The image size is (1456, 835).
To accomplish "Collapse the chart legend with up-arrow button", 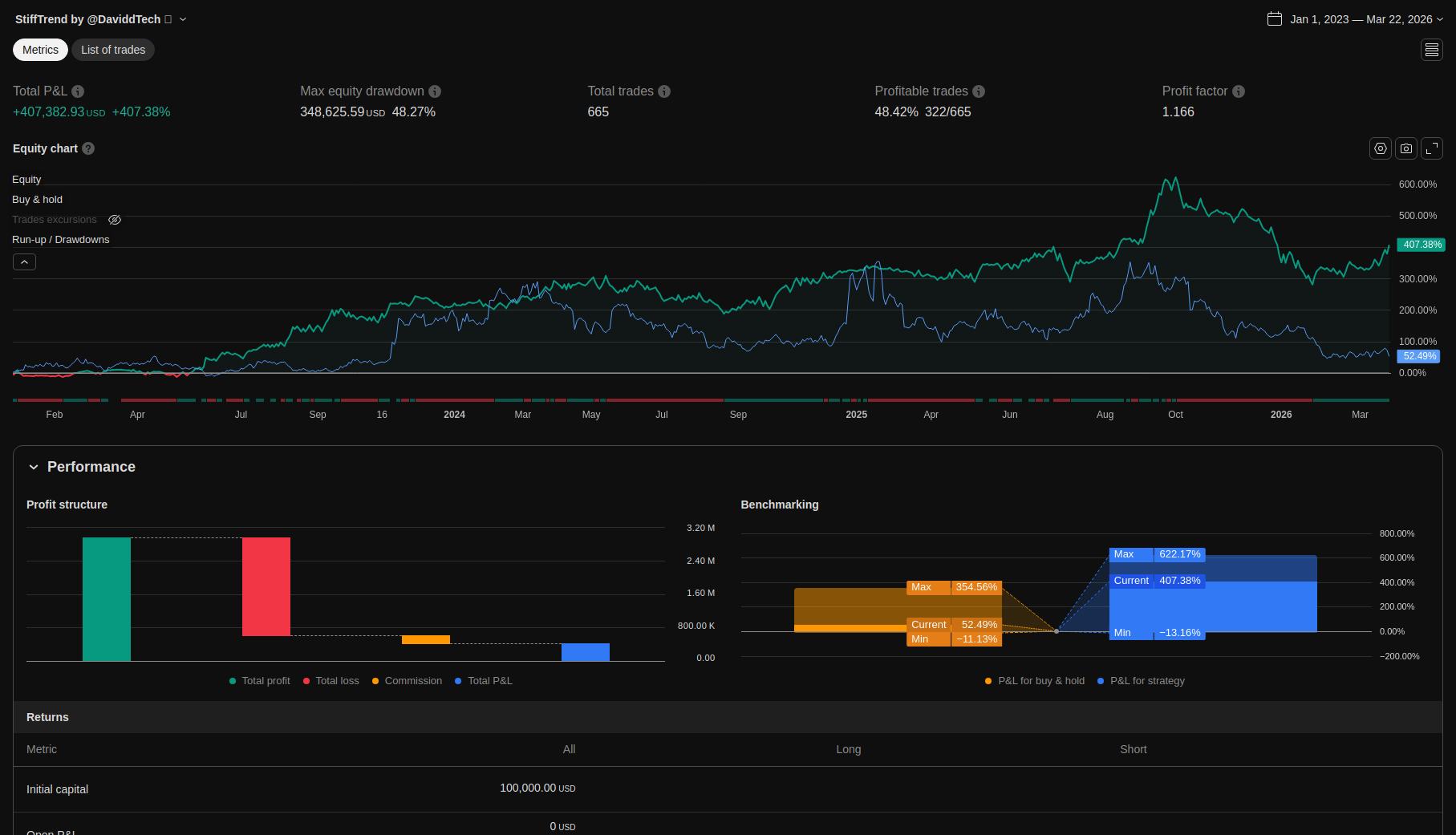I will pyautogui.click(x=24, y=262).
